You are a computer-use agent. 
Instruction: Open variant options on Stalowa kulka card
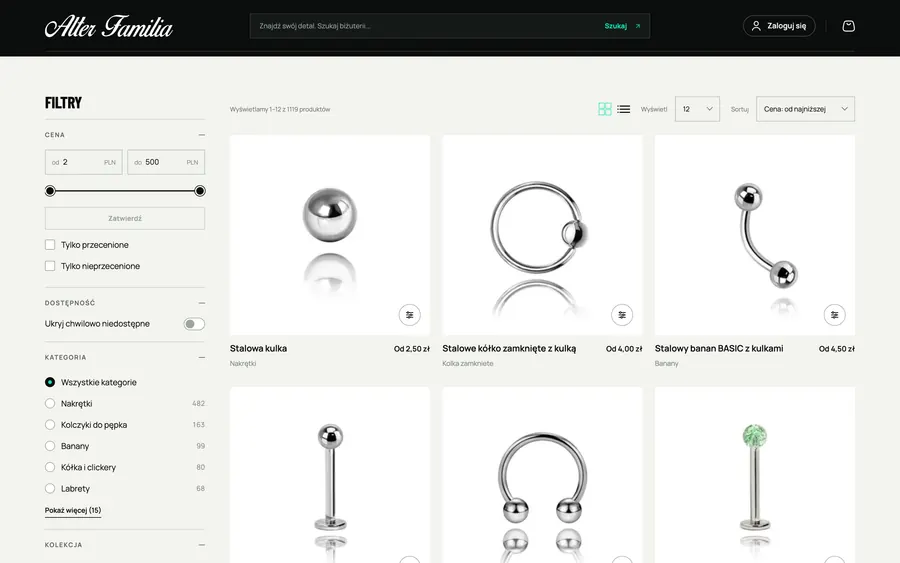pyautogui.click(x=409, y=314)
